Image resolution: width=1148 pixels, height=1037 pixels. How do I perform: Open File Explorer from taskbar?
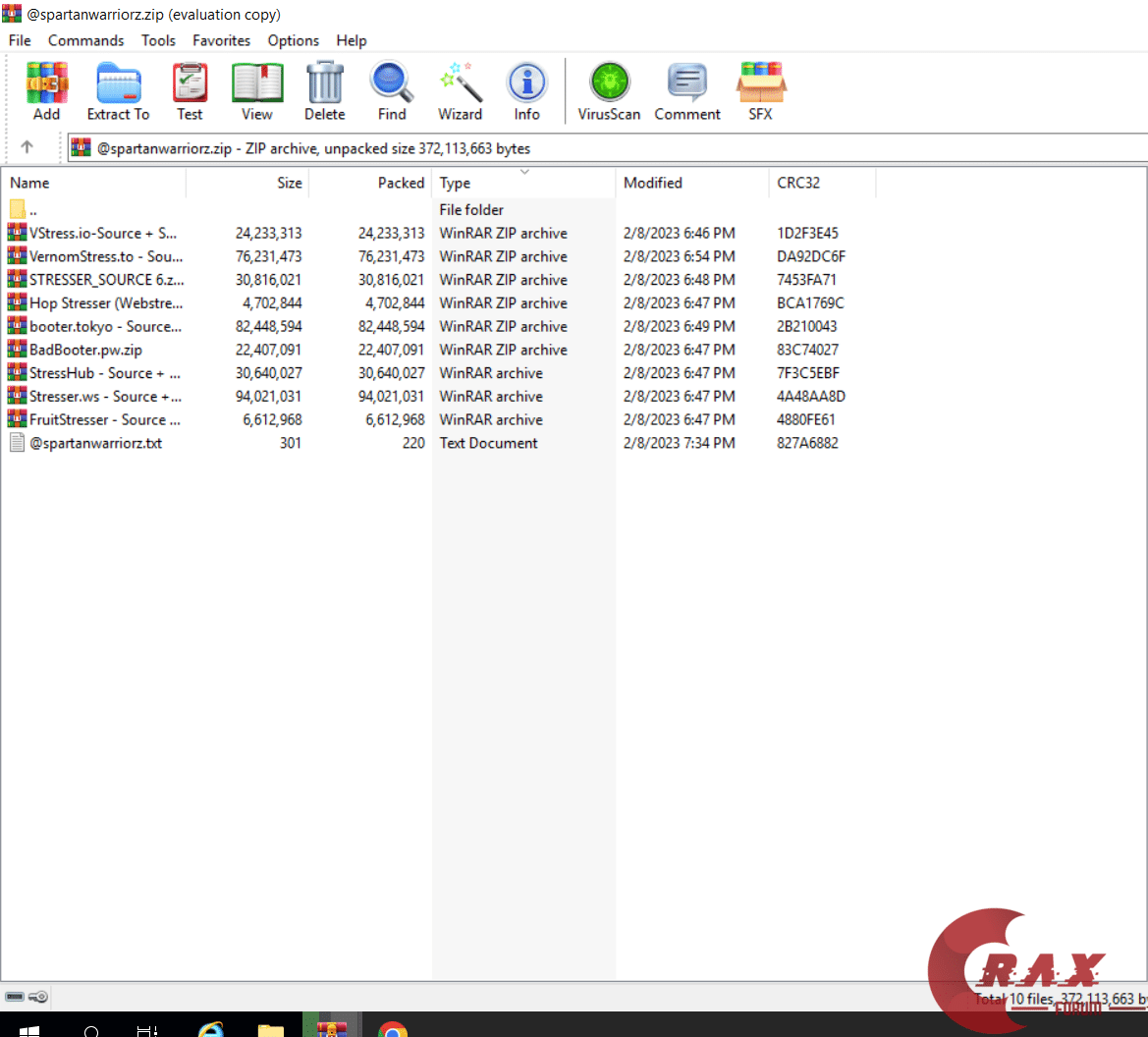coord(271,1030)
